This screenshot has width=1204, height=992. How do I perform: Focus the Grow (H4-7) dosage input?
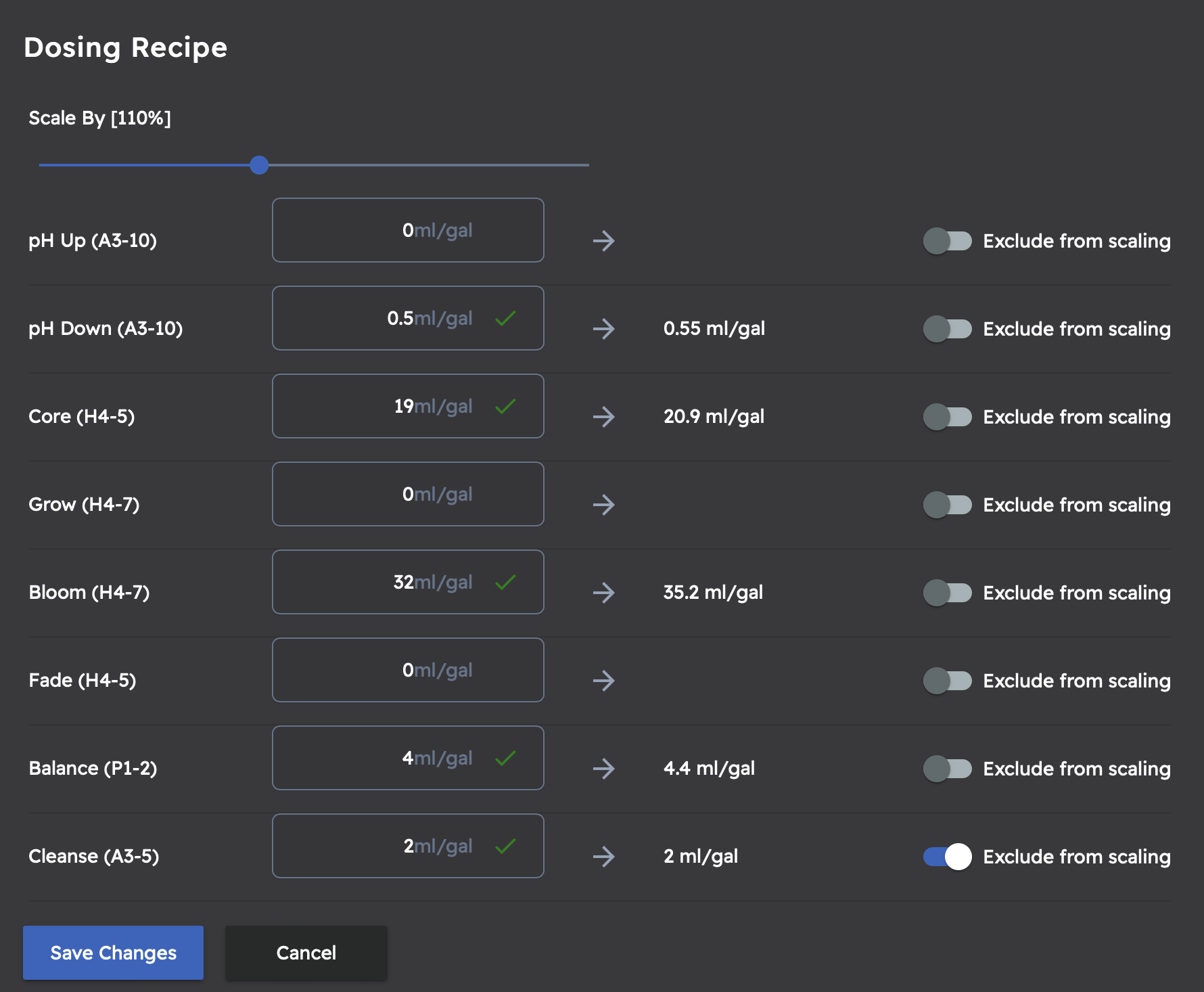point(408,494)
